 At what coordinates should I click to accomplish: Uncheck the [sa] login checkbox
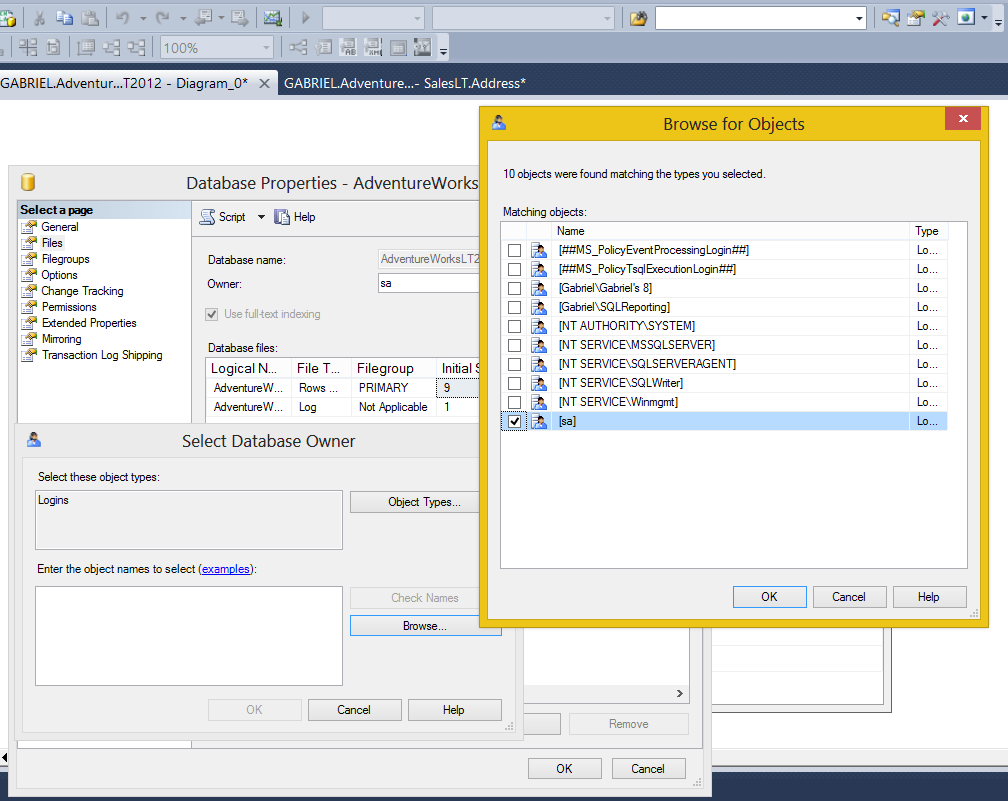[514, 421]
